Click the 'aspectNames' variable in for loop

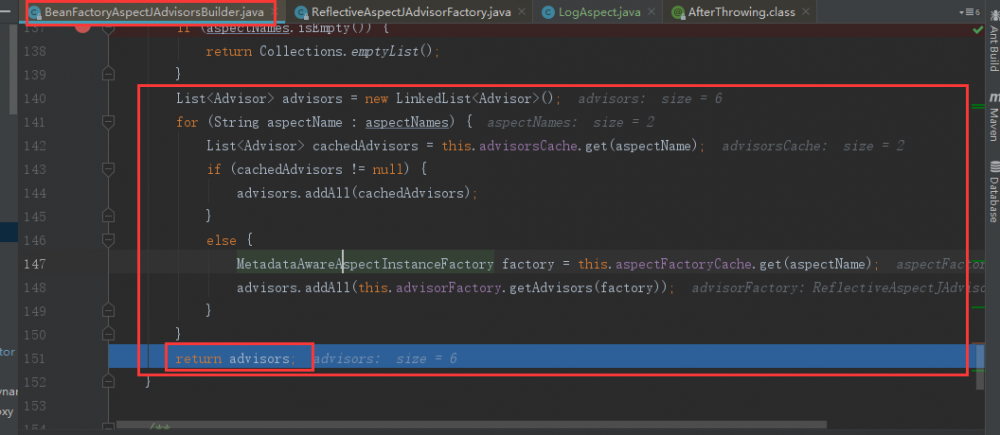pyautogui.click(x=408, y=122)
